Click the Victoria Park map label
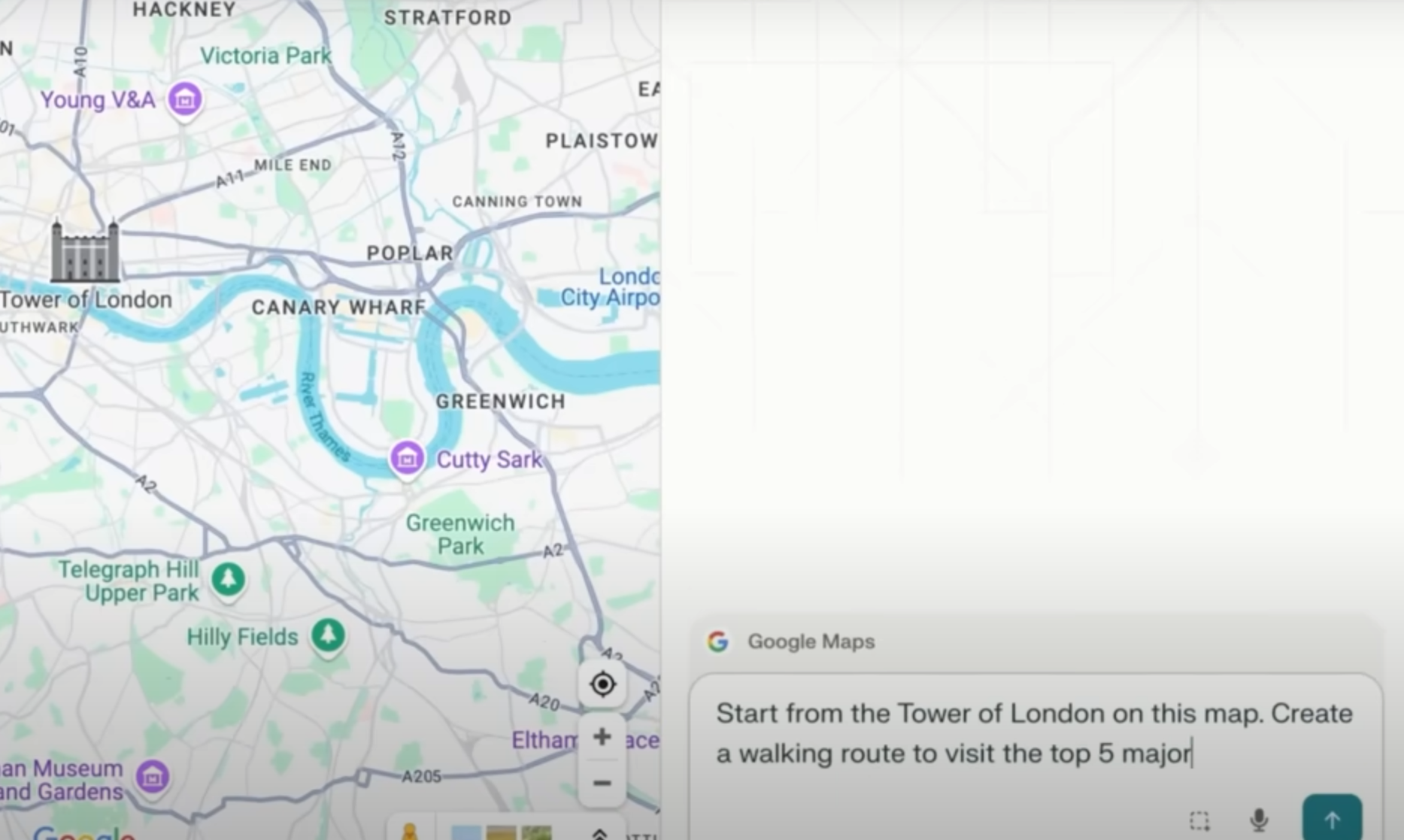This screenshot has height=840, width=1404. (x=265, y=56)
